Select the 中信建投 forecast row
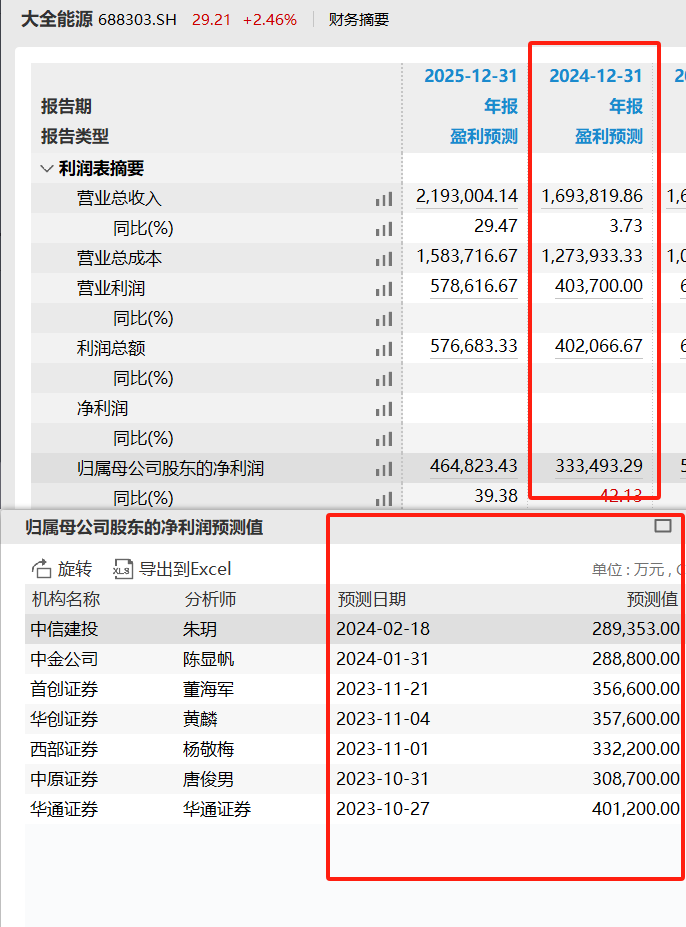This screenshot has height=927, width=686. 354,629
